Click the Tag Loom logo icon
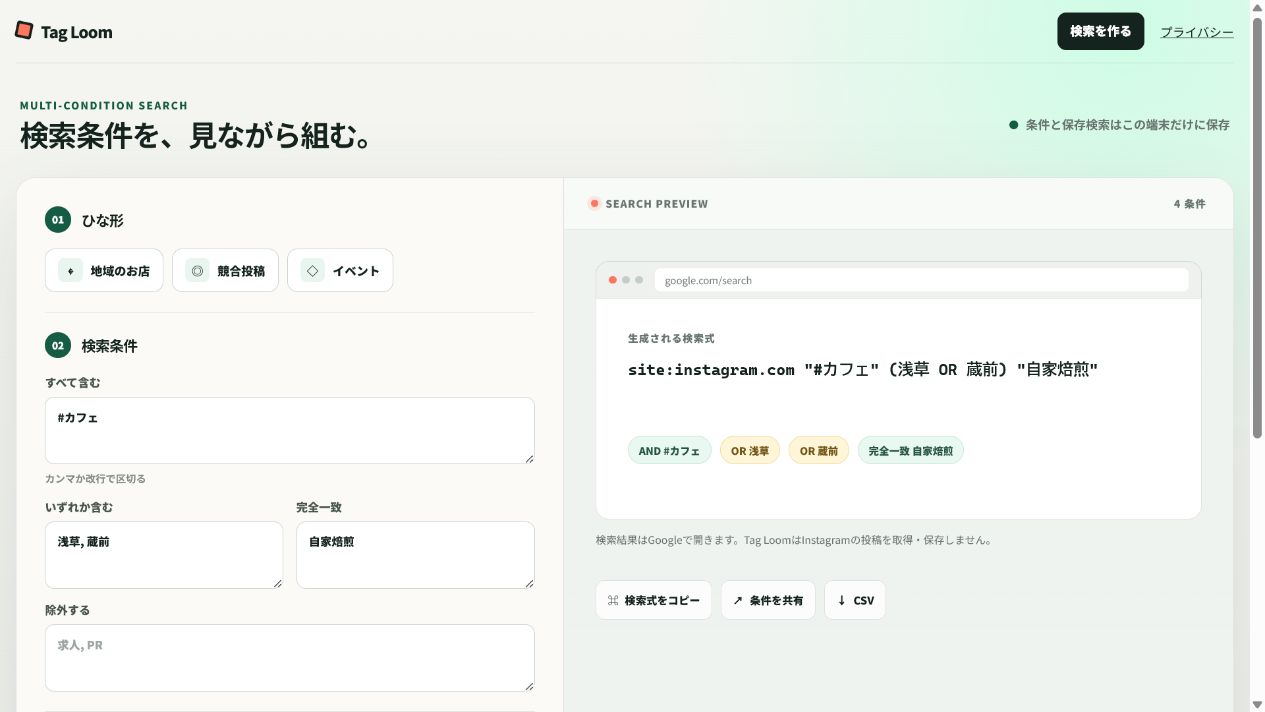Image resolution: width=1265 pixels, height=712 pixels. point(24,31)
